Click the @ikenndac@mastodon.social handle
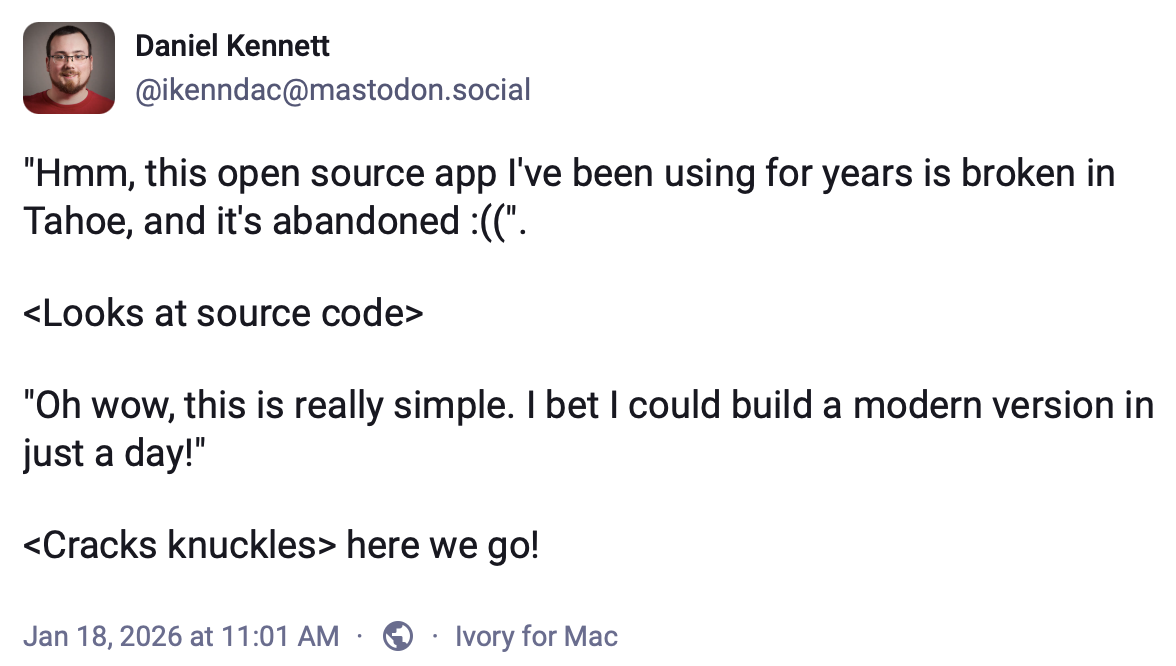1176x666 pixels. click(332, 91)
